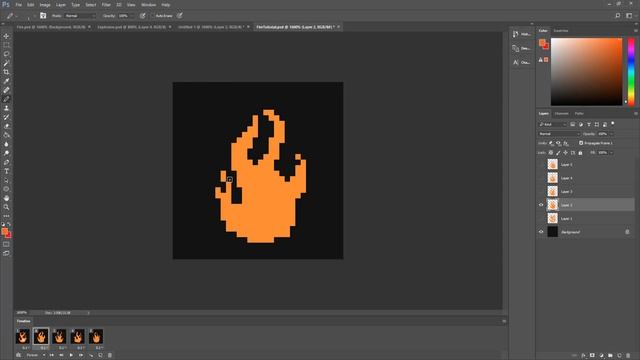Open the collapsed Character panel

click(522, 62)
